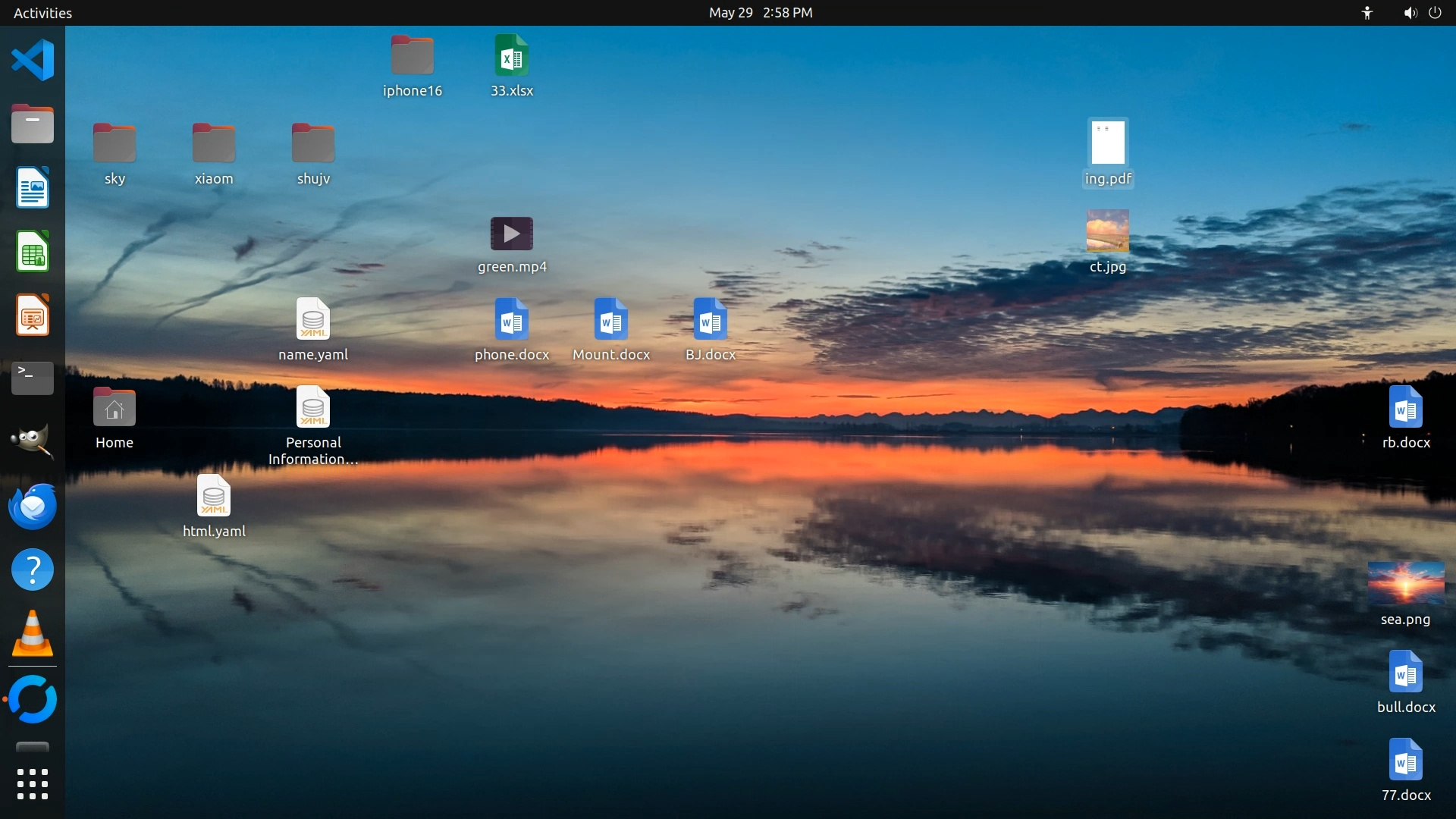
Task: Launch VLC media player
Action: click(33, 633)
